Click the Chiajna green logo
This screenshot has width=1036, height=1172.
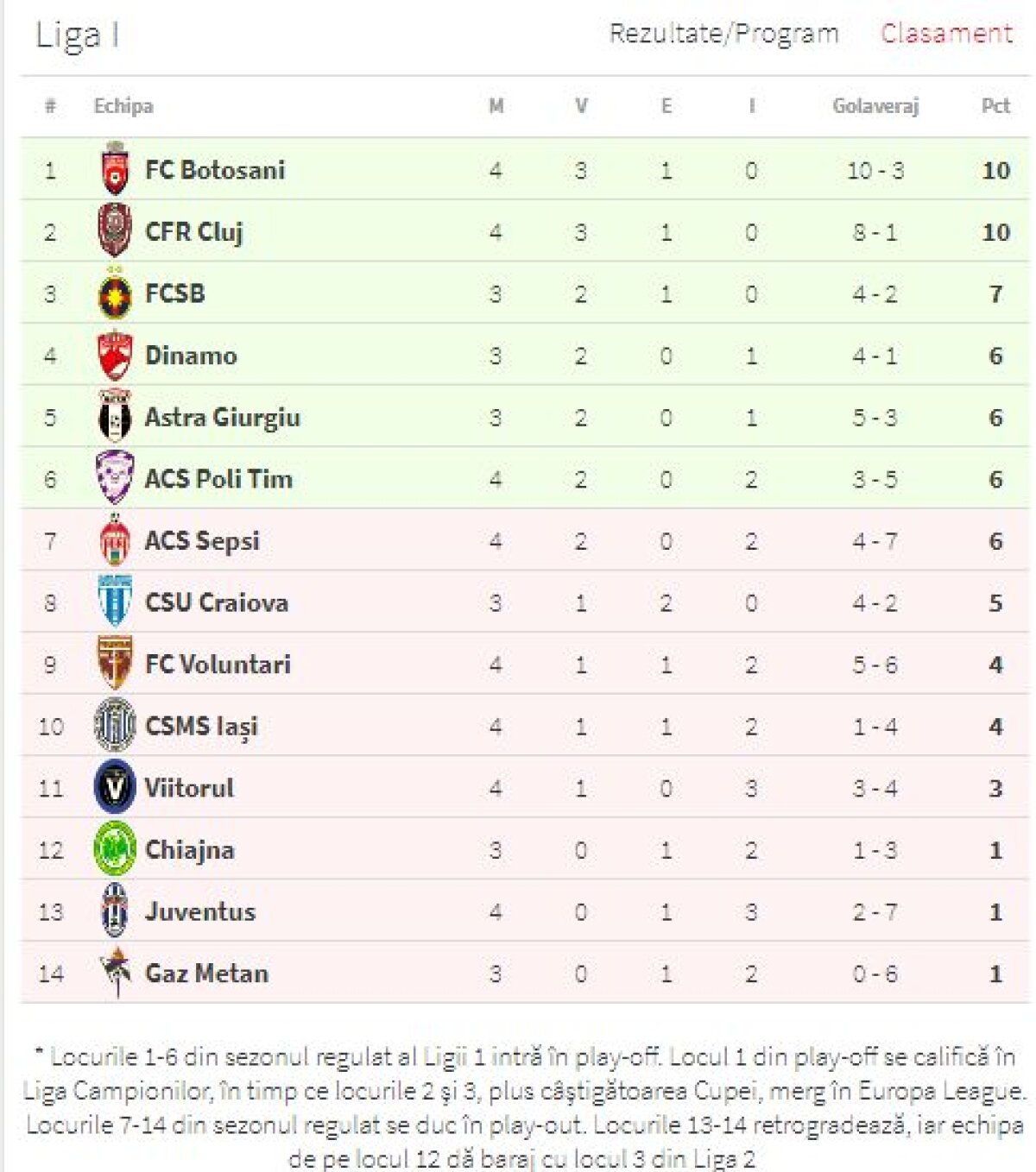click(x=115, y=849)
